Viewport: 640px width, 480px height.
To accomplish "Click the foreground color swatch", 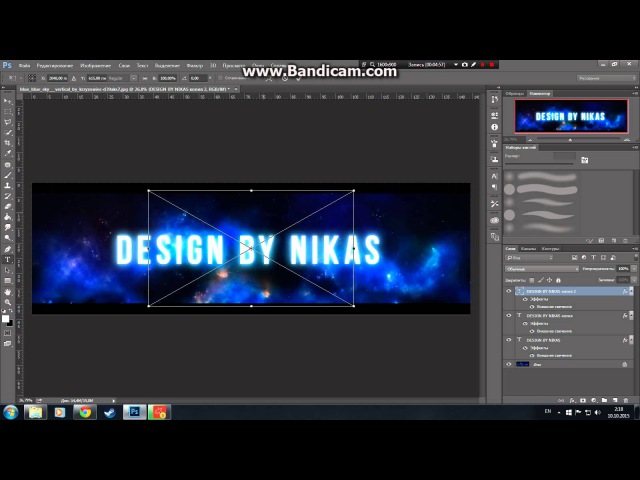I will click(5, 319).
